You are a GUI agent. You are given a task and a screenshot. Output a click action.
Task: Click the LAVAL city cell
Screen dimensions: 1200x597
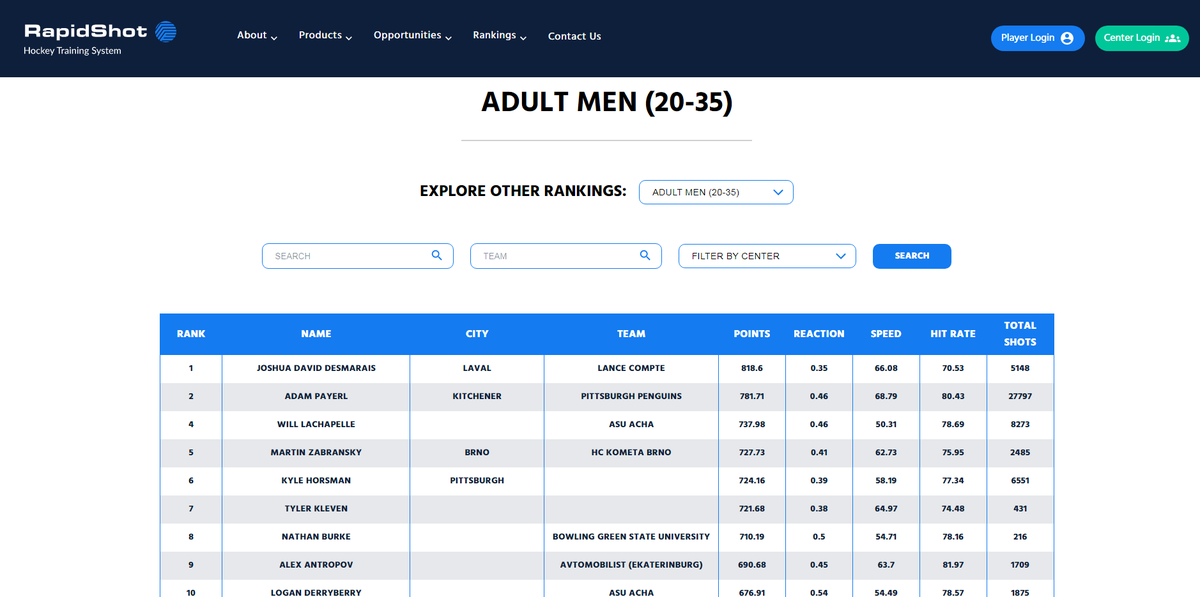point(477,368)
